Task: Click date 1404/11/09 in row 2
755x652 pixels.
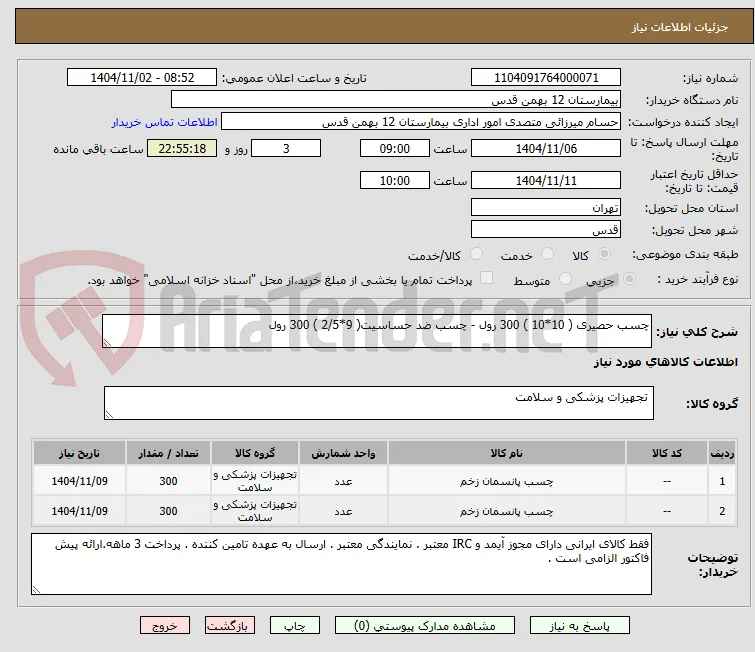Action: click(x=79, y=511)
